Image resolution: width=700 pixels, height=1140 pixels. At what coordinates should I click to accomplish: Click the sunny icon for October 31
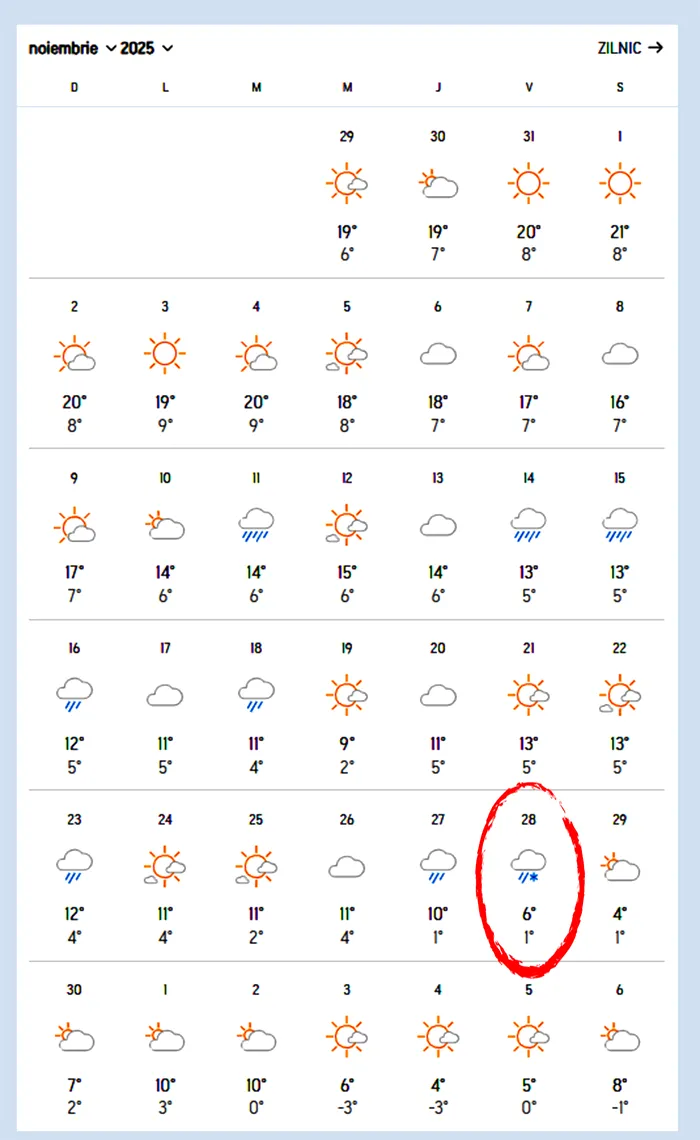tap(528, 184)
